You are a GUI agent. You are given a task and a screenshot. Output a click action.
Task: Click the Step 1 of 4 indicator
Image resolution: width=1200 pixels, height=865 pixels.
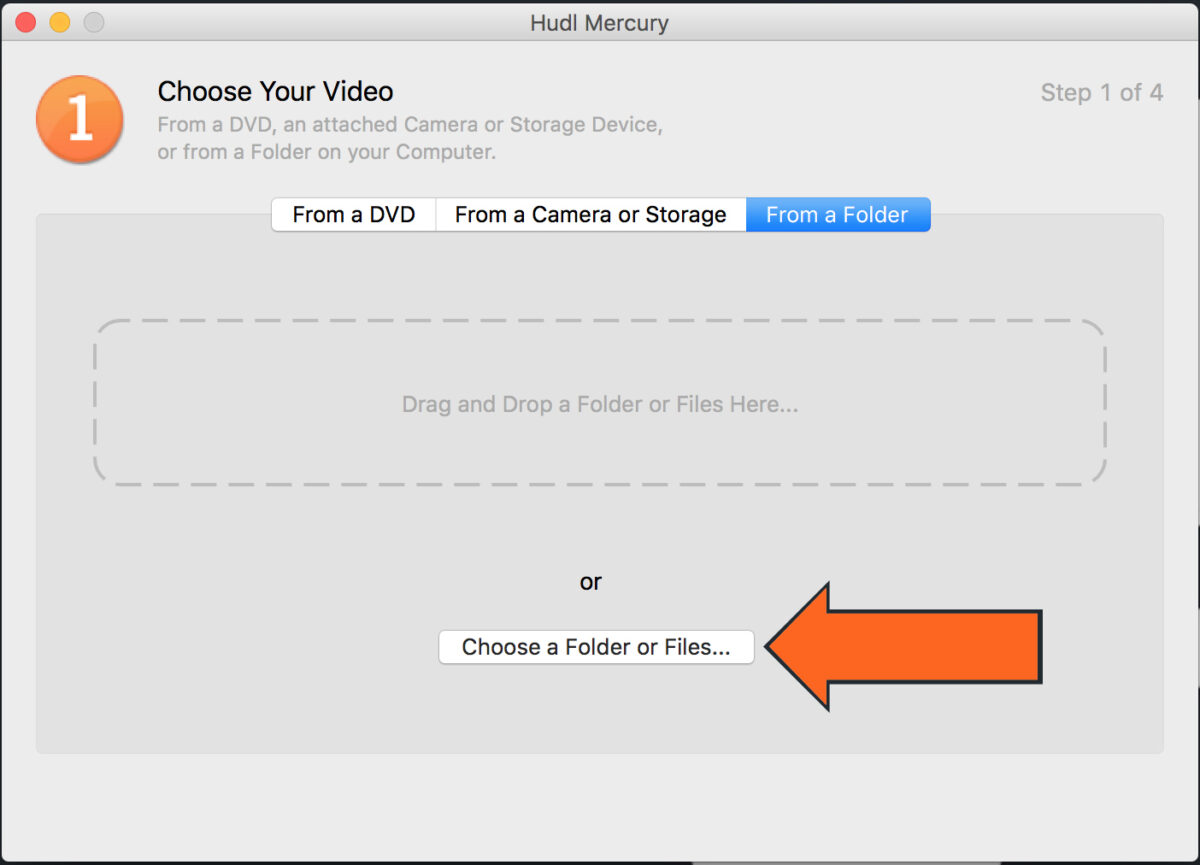pyautogui.click(x=1102, y=93)
